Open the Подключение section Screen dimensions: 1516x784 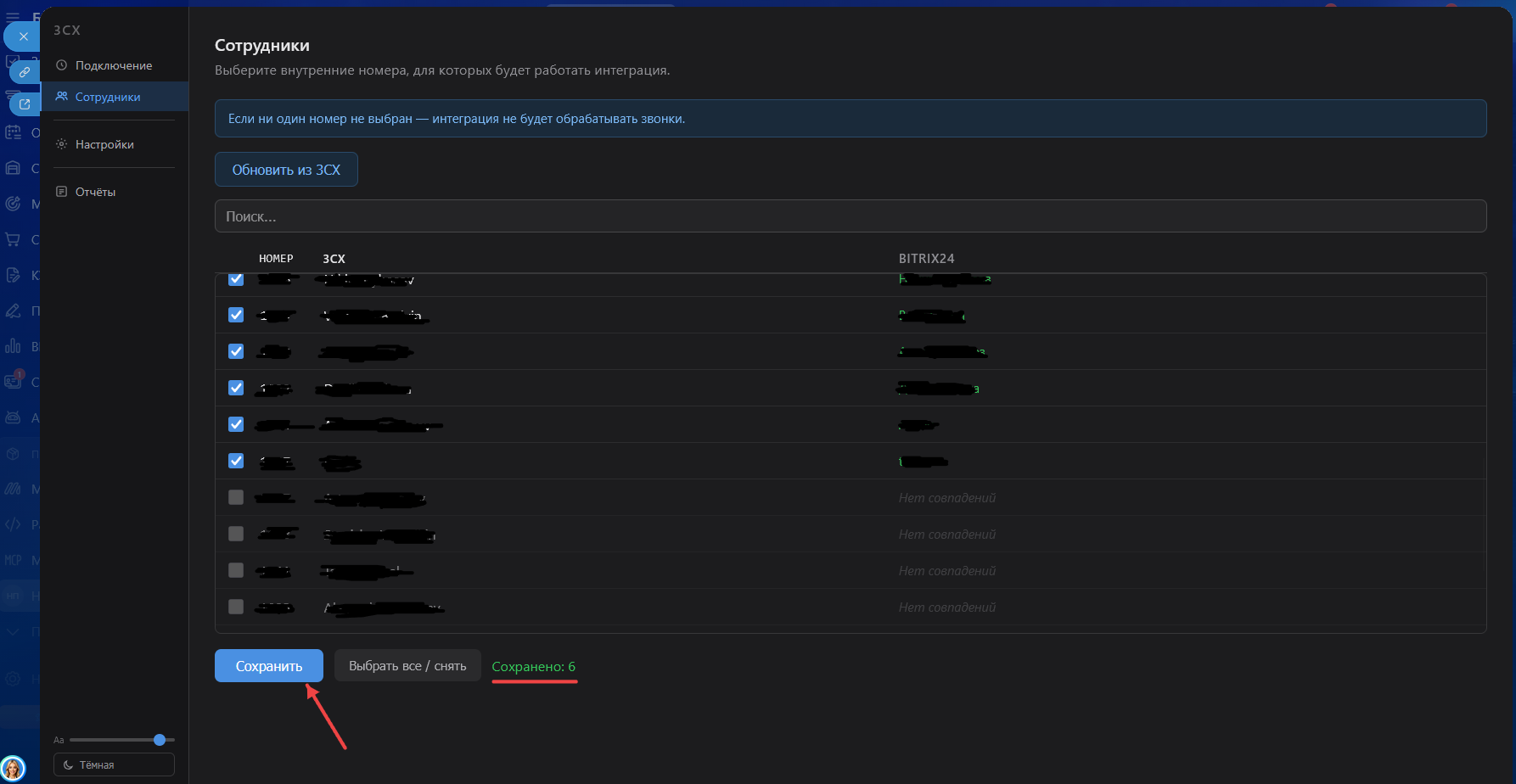tap(114, 65)
